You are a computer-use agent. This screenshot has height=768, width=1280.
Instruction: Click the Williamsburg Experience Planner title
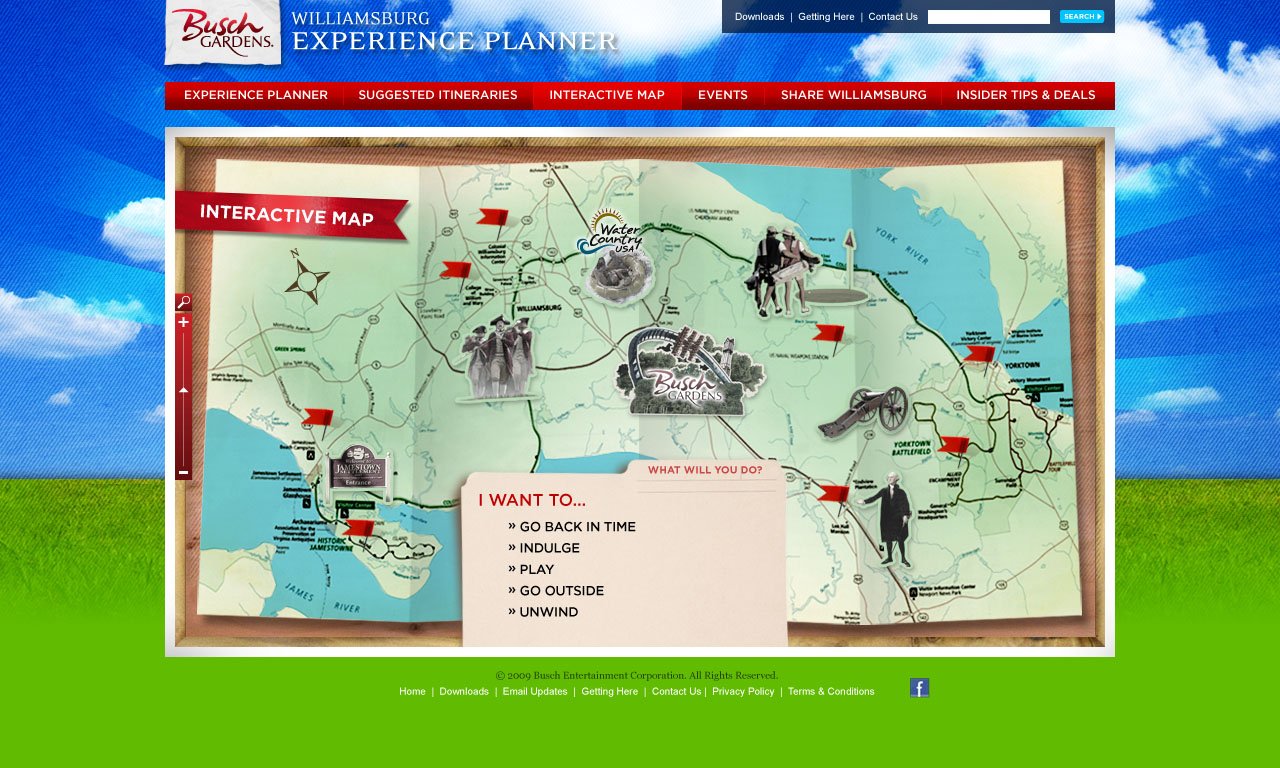[455, 31]
